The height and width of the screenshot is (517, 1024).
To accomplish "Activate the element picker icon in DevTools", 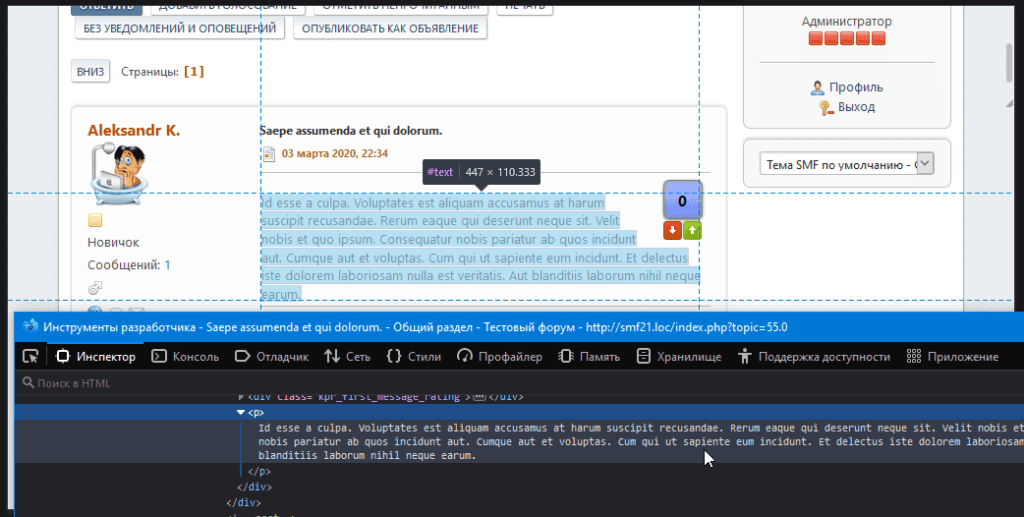I will (31, 356).
